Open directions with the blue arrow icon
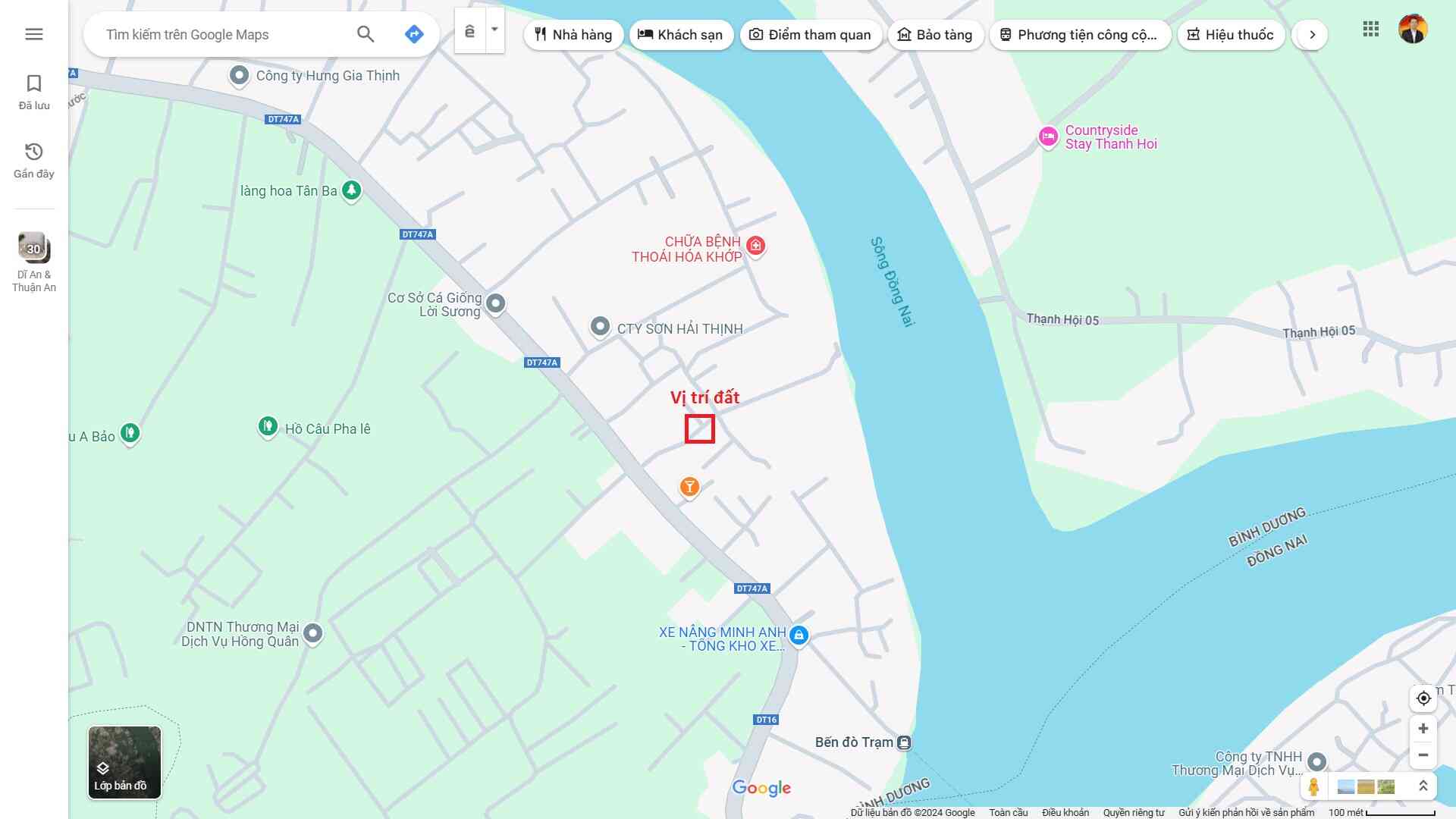 pyautogui.click(x=414, y=34)
